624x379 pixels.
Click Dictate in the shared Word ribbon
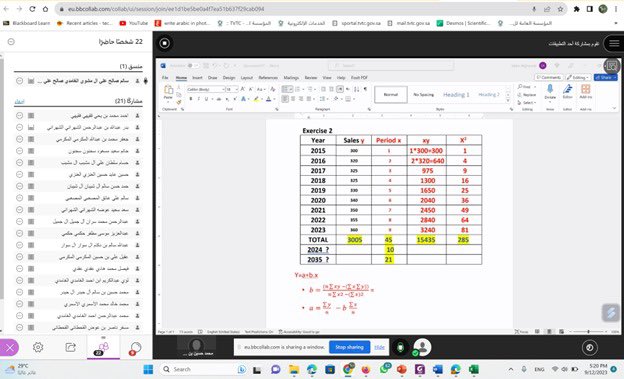(x=550, y=92)
